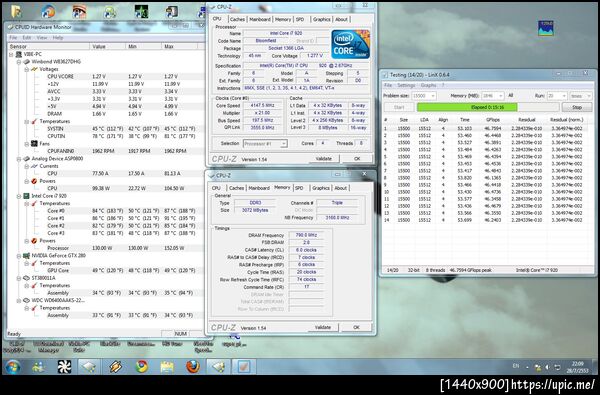Open the View menu in HWMonitor
Image resolution: width=600 pixels, height=395 pixels.
(42, 38)
